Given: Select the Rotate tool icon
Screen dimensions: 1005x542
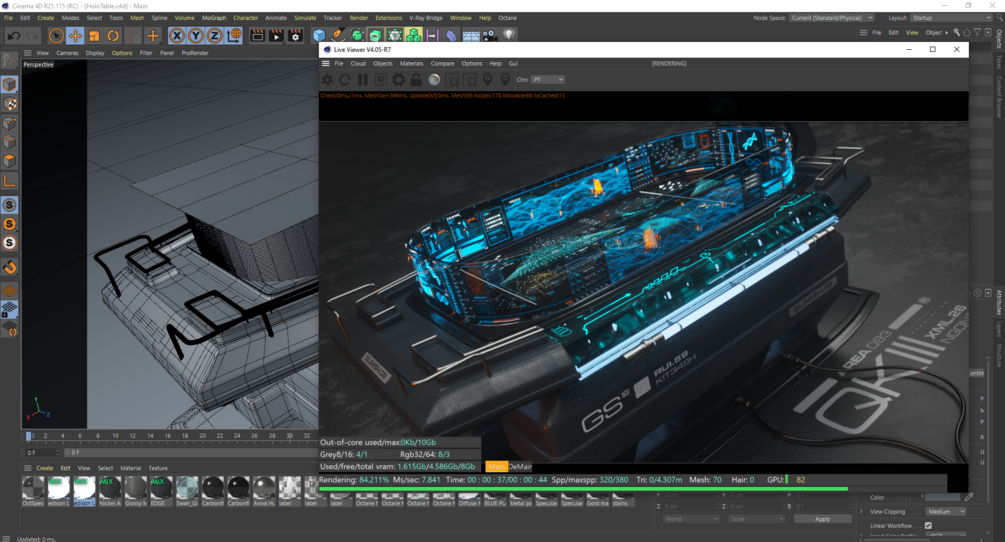Looking at the screenshot, I should (x=113, y=36).
